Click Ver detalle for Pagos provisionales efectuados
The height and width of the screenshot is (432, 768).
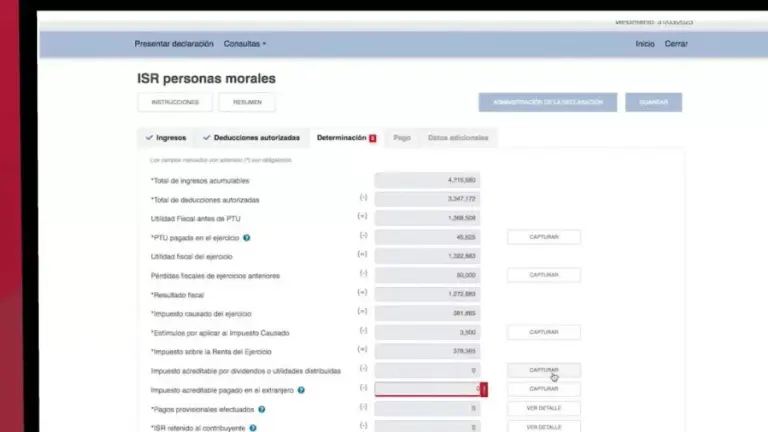pyautogui.click(x=543, y=409)
